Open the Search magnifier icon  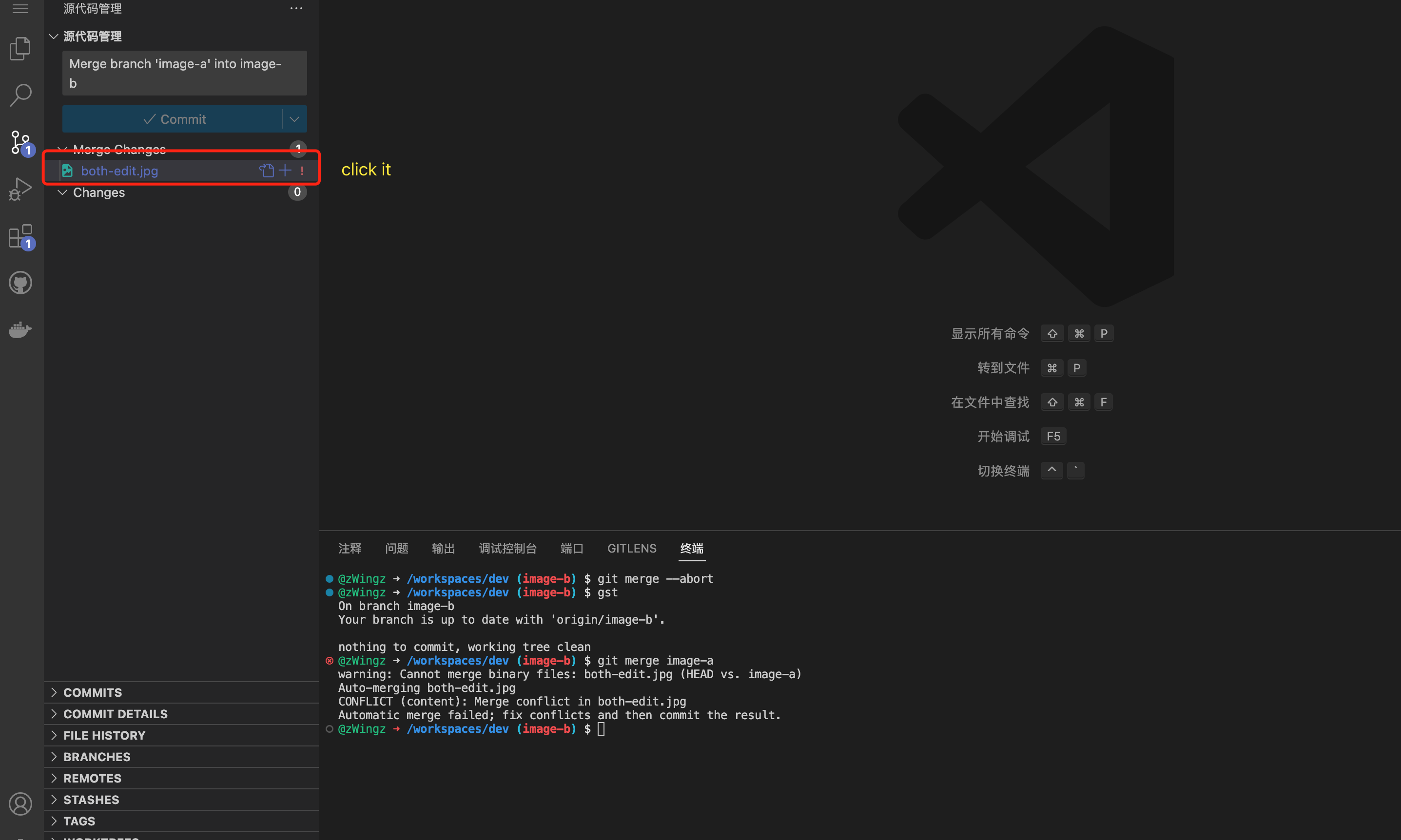click(20, 95)
